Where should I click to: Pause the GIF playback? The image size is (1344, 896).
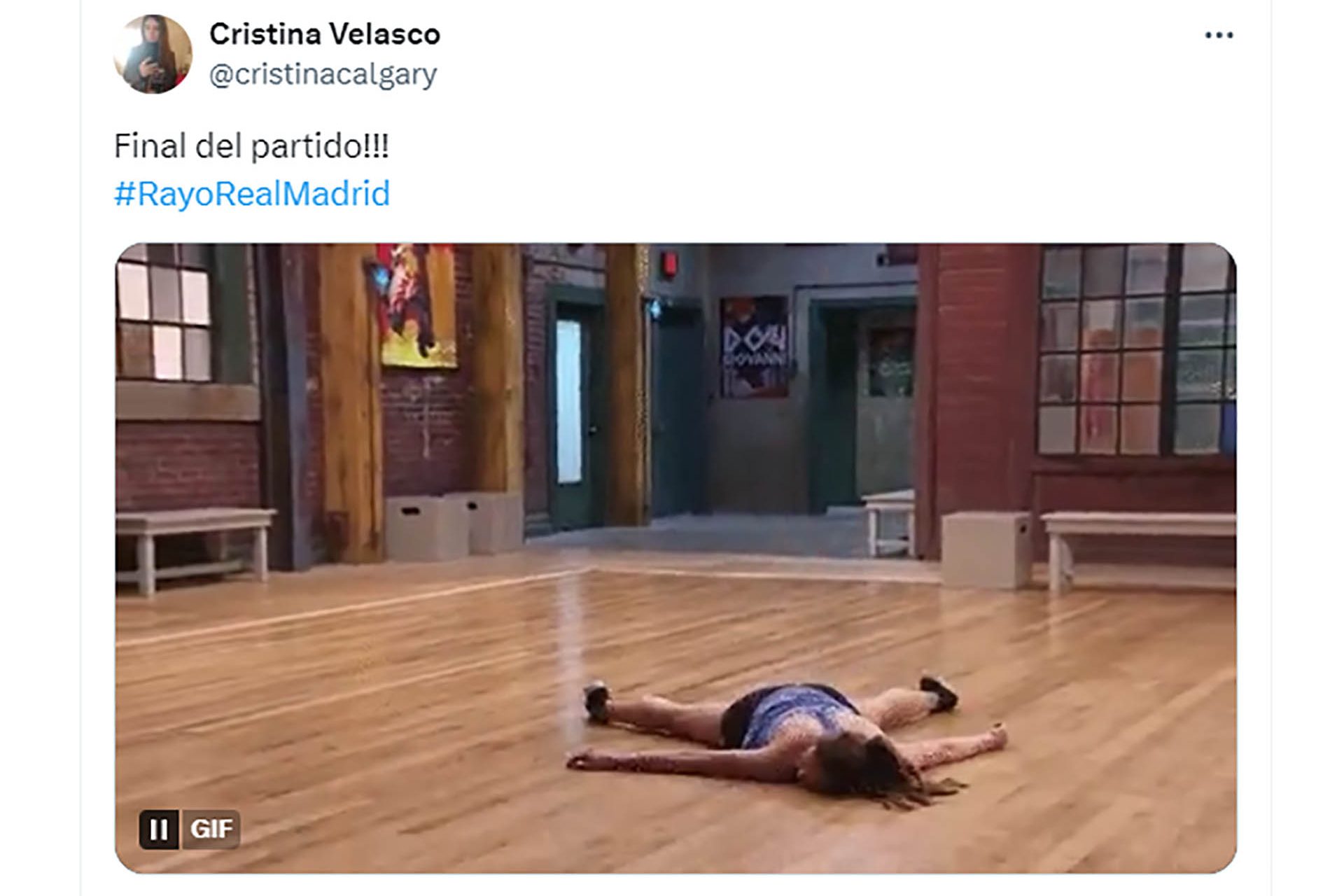coord(159,829)
